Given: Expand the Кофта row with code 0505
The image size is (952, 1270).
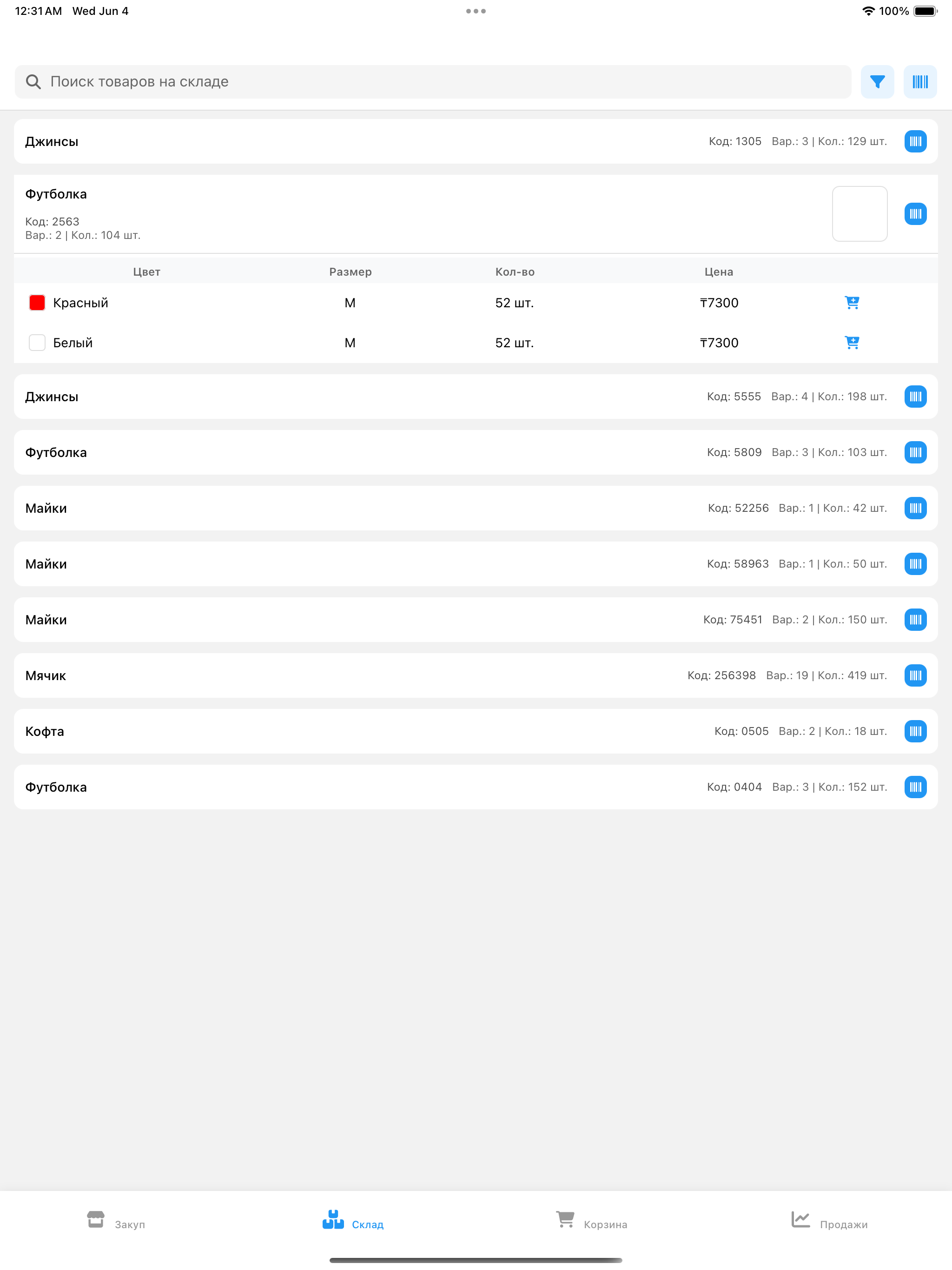Looking at the screenshot, I should tap(476, 731).
